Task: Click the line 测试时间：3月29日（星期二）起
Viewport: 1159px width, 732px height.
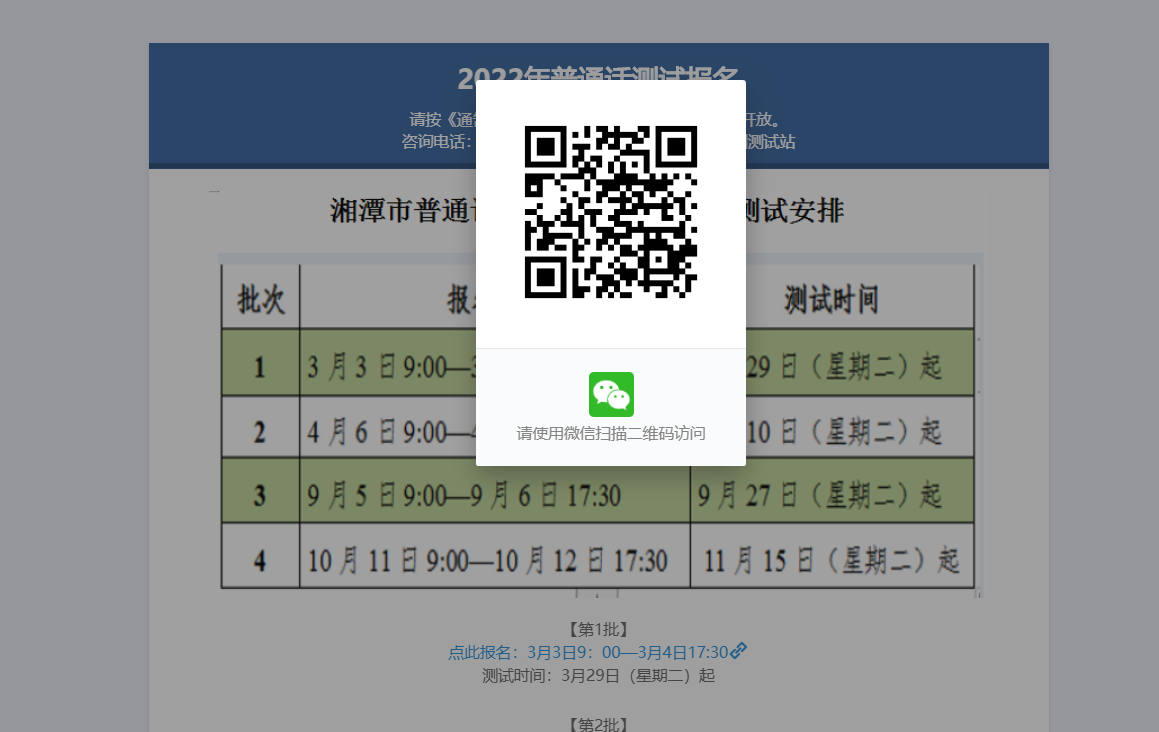Action: tap(599, 676)
